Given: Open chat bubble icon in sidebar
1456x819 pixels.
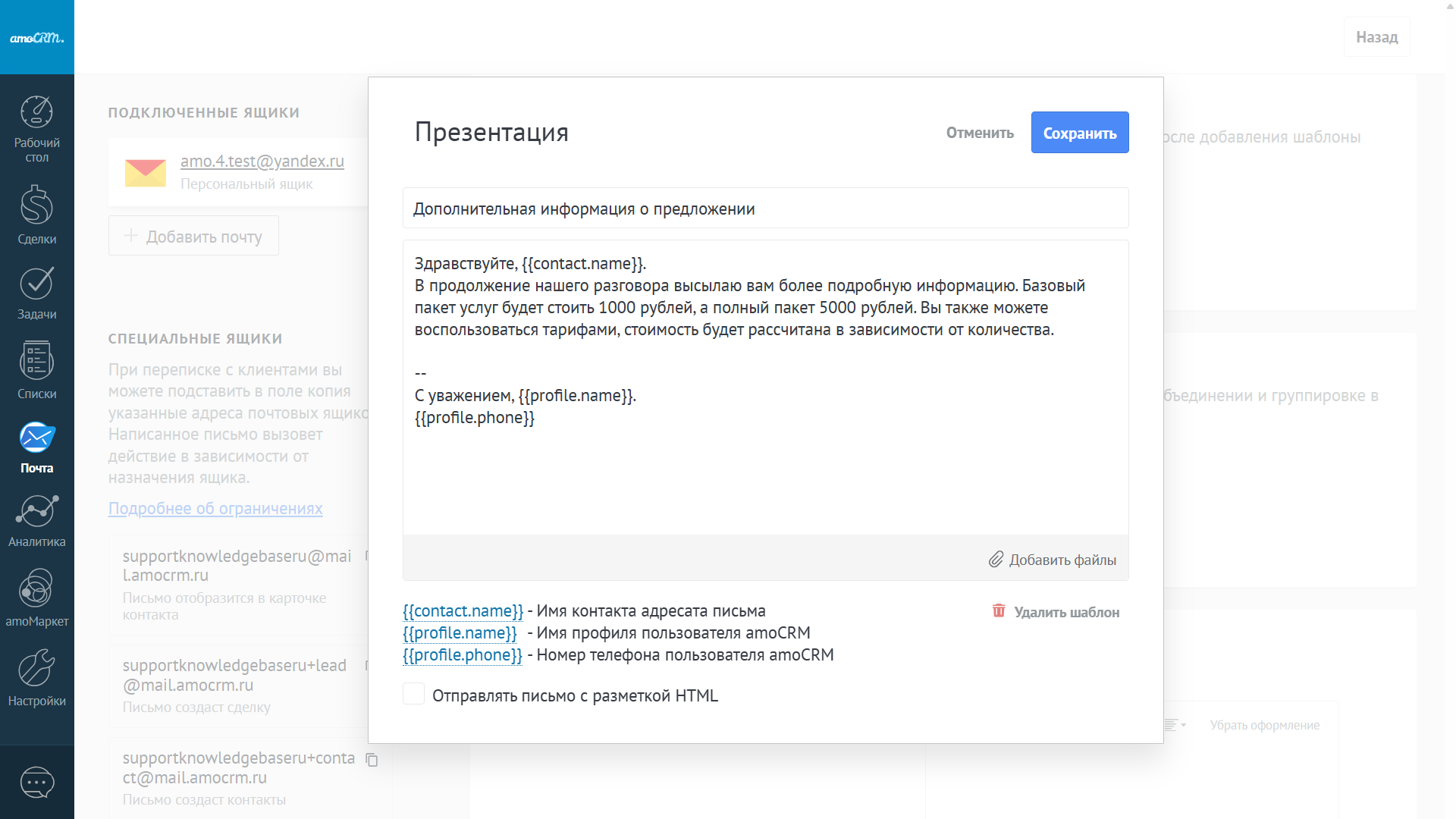Looking at the screenshot, I should 36,782.
